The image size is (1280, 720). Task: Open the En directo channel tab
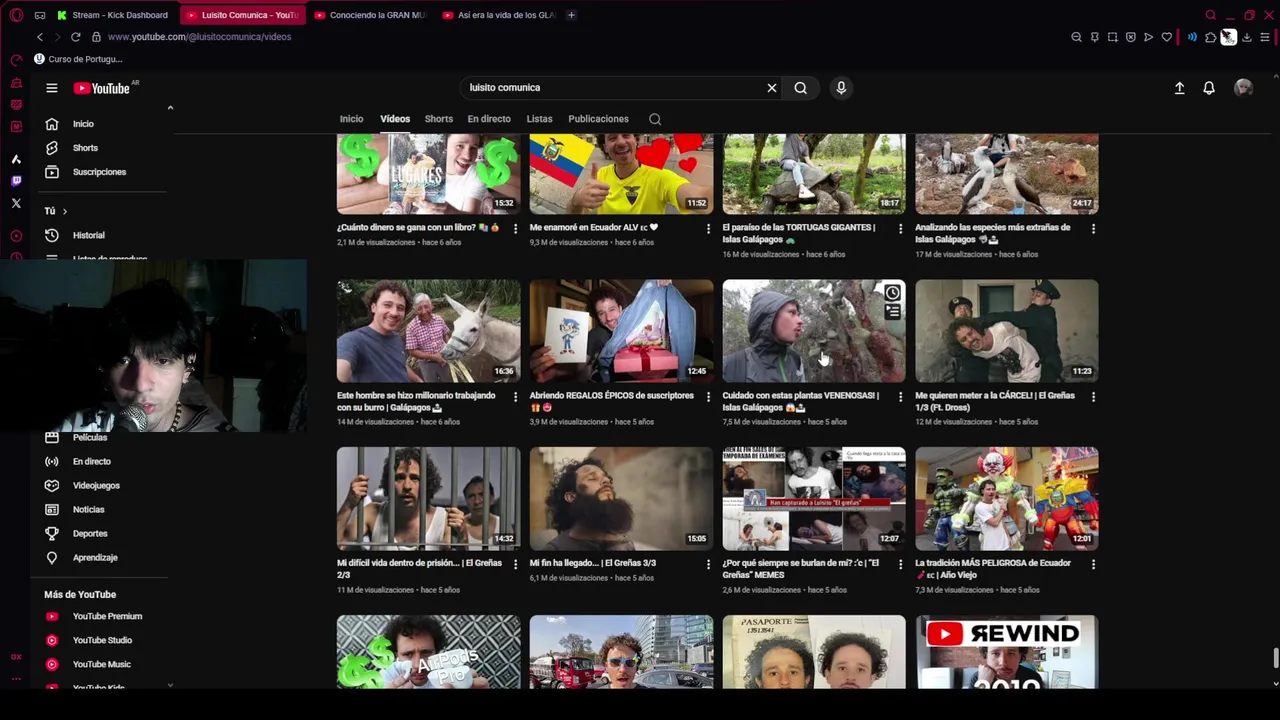[489, 119]
